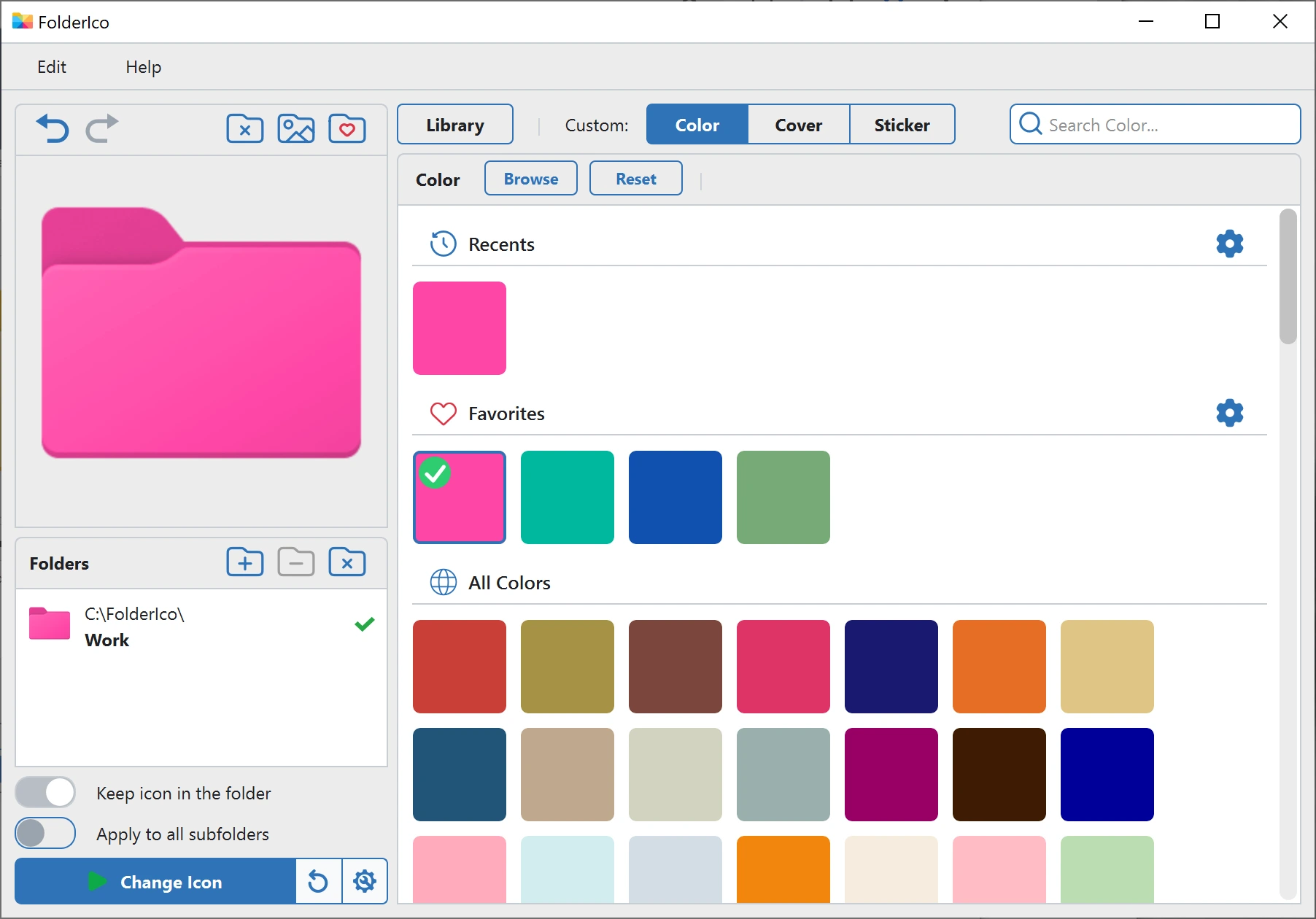Toggle Apply to all subfolders switch

(45, 833)
